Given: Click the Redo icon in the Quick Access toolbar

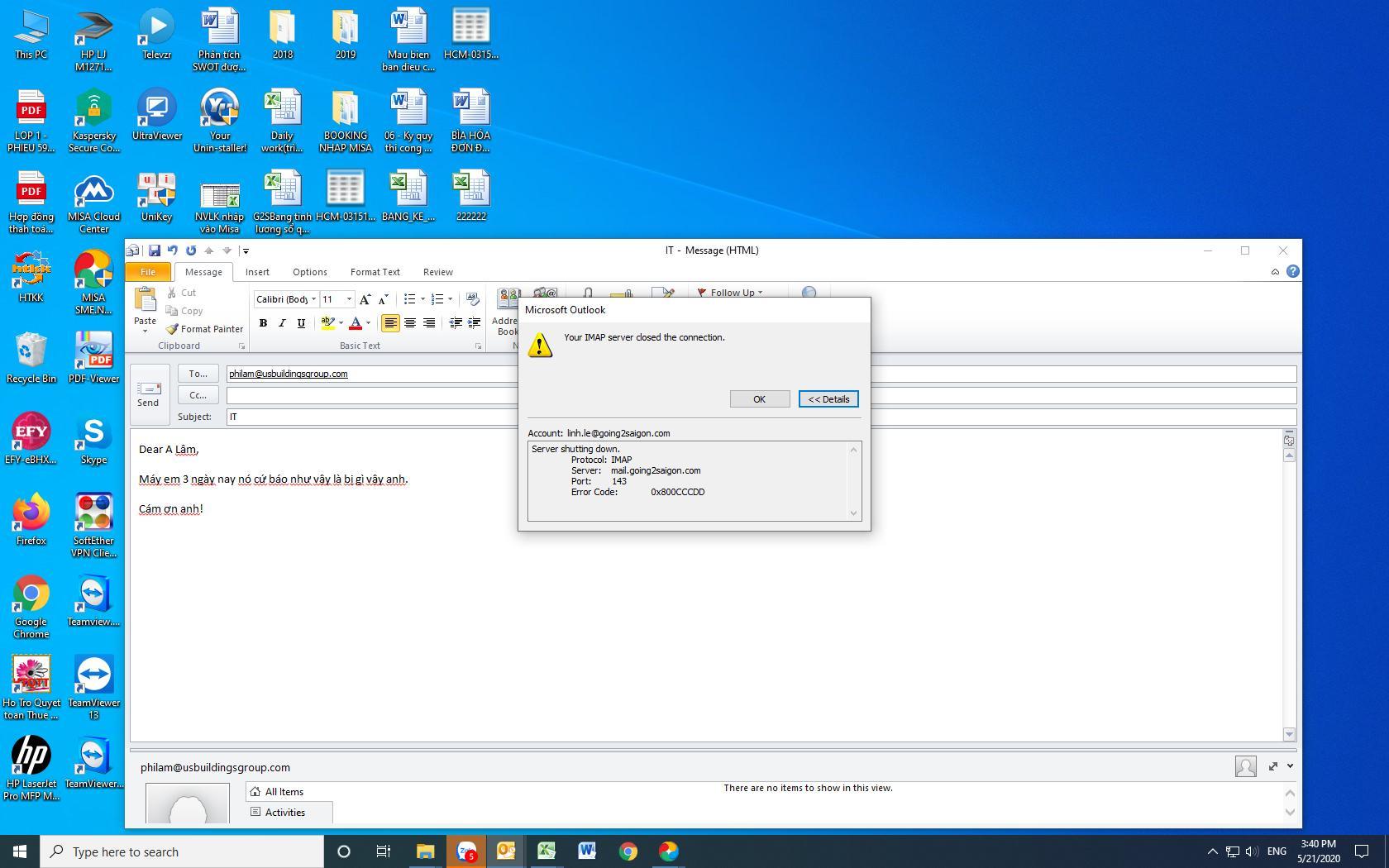Looking at the screenshot, I should pos(191,250).
